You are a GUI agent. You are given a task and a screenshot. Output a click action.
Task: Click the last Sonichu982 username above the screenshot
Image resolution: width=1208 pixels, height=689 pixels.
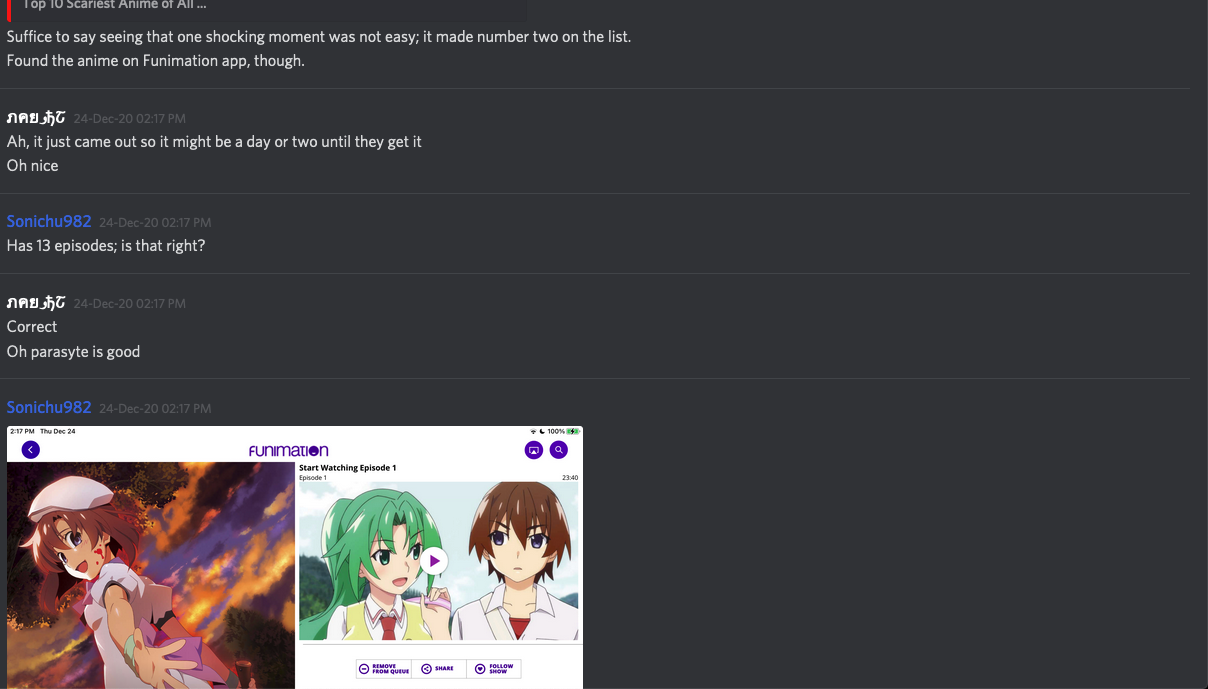49,407
